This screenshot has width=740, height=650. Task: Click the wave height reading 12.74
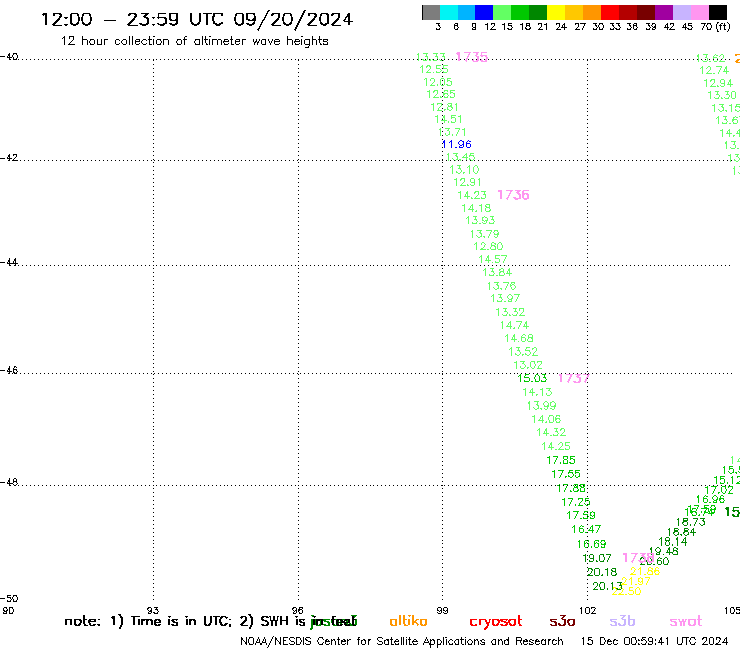(714, 70)
